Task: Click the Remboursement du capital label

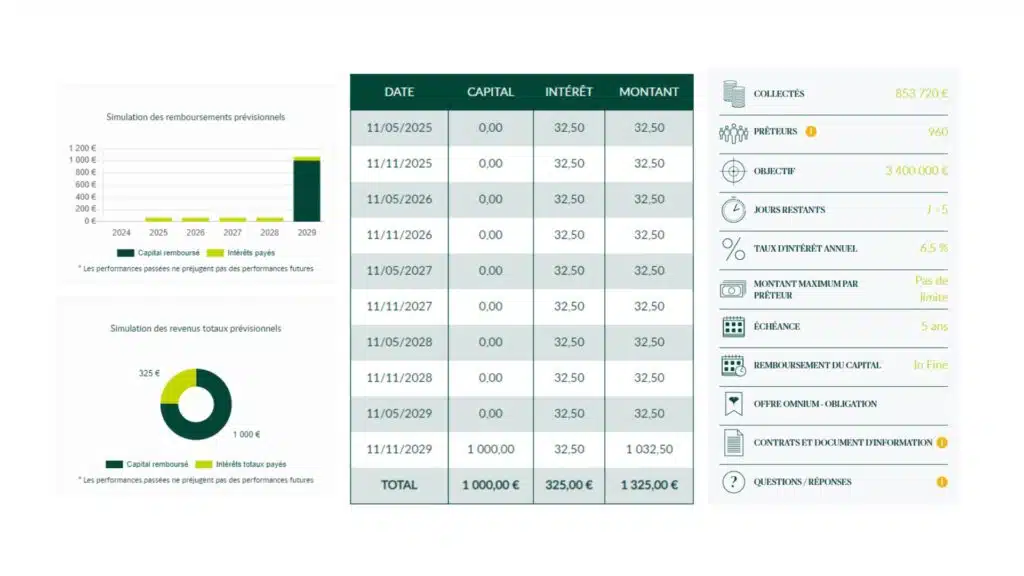Action: (x=817, y=366)
